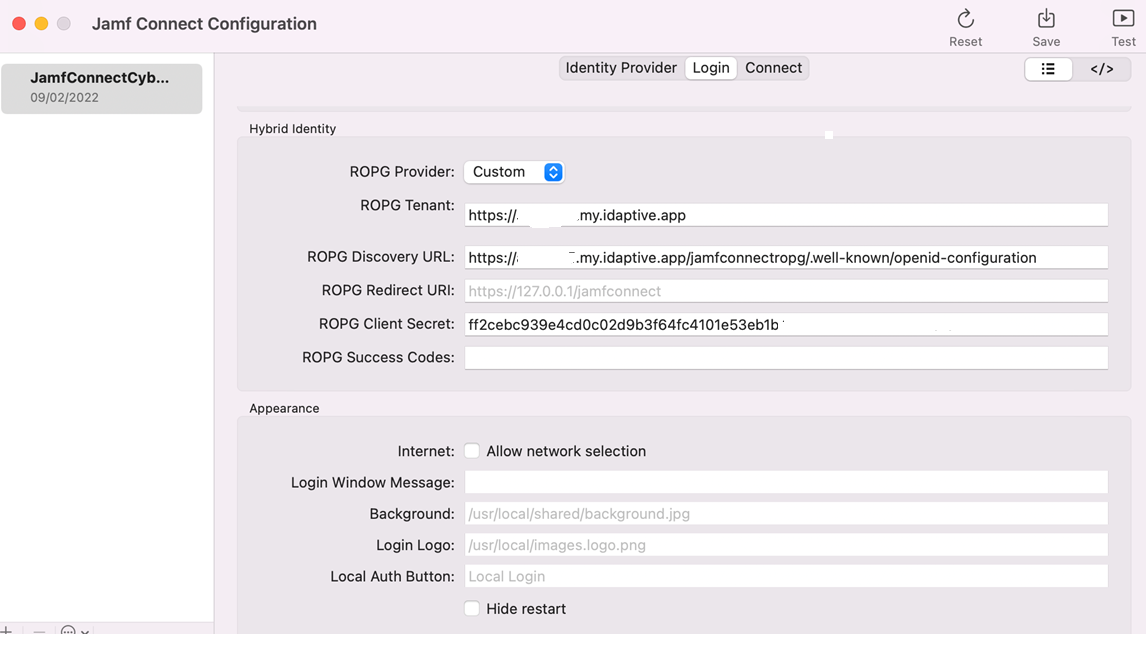Open the Connect tab
1146x670 pixels.
coord(773,67)
